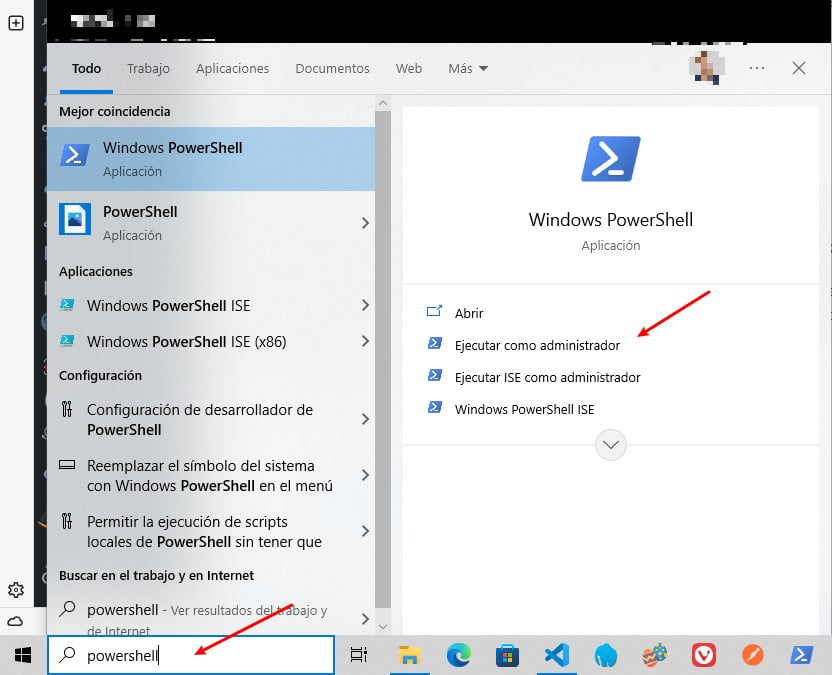Expand Windows PowerShell ISE options arrow
832x675 pixels.
[365, 305]
